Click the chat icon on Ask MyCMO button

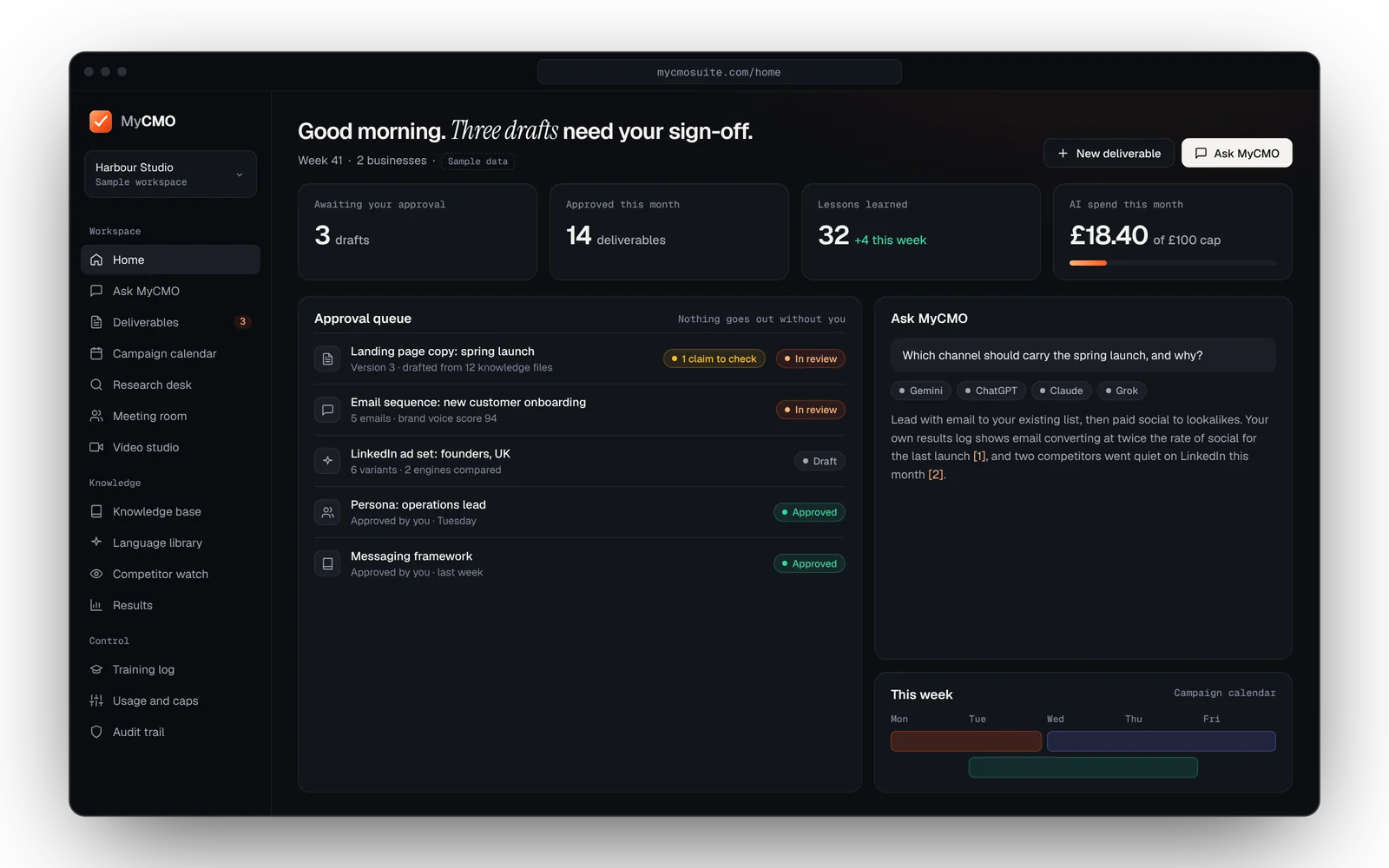1201,153
